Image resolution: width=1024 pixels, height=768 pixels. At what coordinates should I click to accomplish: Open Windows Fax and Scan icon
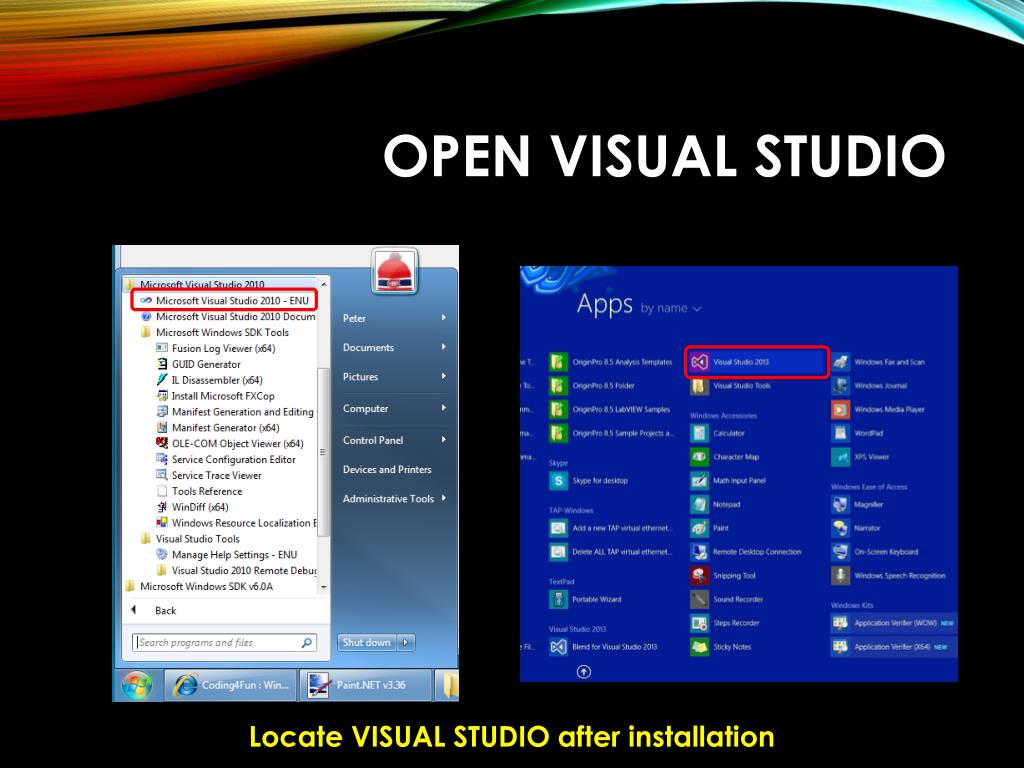click(840, 362)
